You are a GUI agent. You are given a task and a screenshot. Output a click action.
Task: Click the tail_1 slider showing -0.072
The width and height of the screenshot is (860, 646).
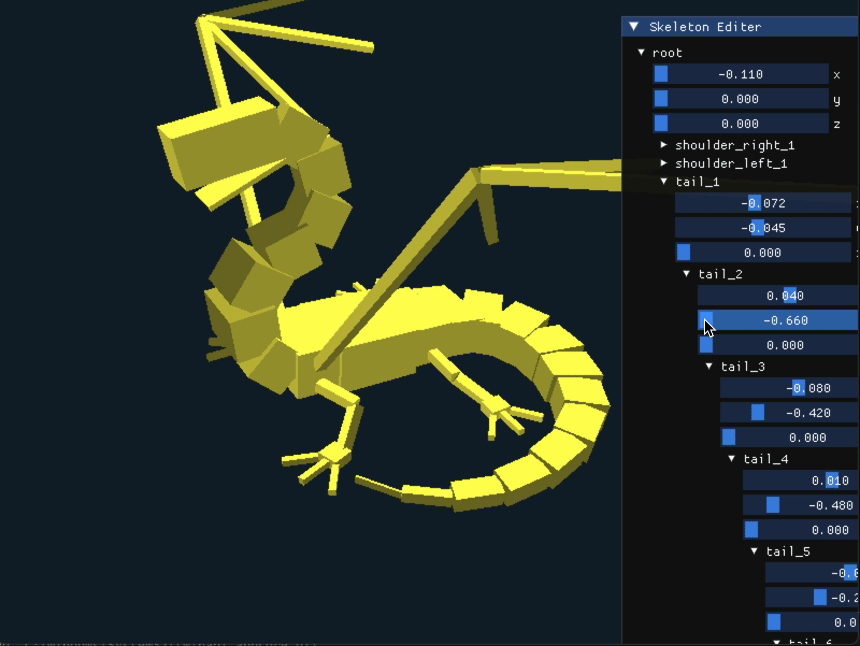click(x=763, y=203)
